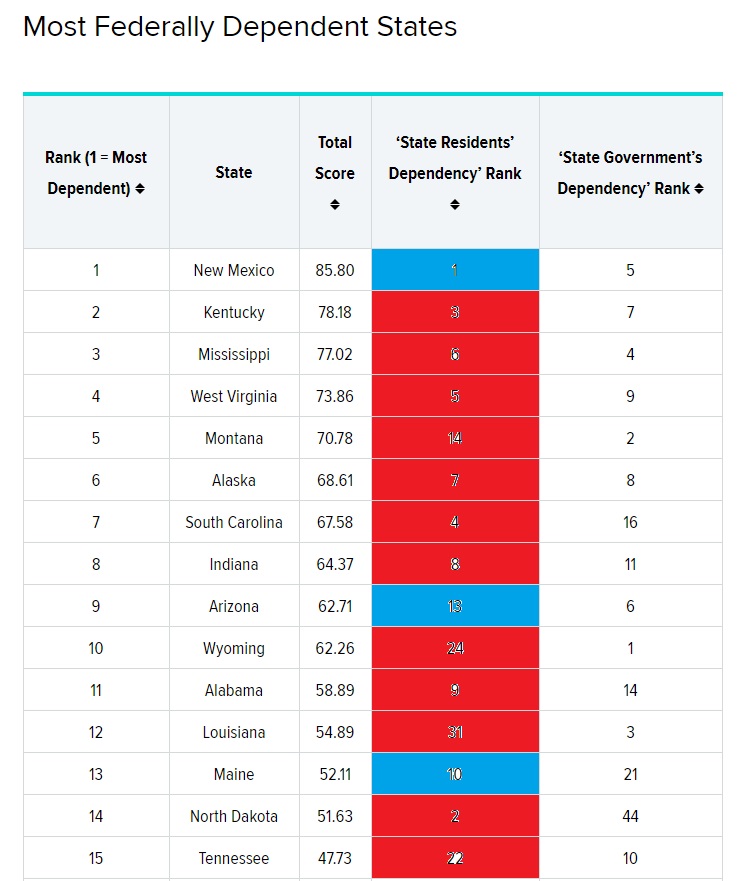Select Montana's total score 70.78
The height and width of the screenshot is (881, 738).
[x=335, y=438]
